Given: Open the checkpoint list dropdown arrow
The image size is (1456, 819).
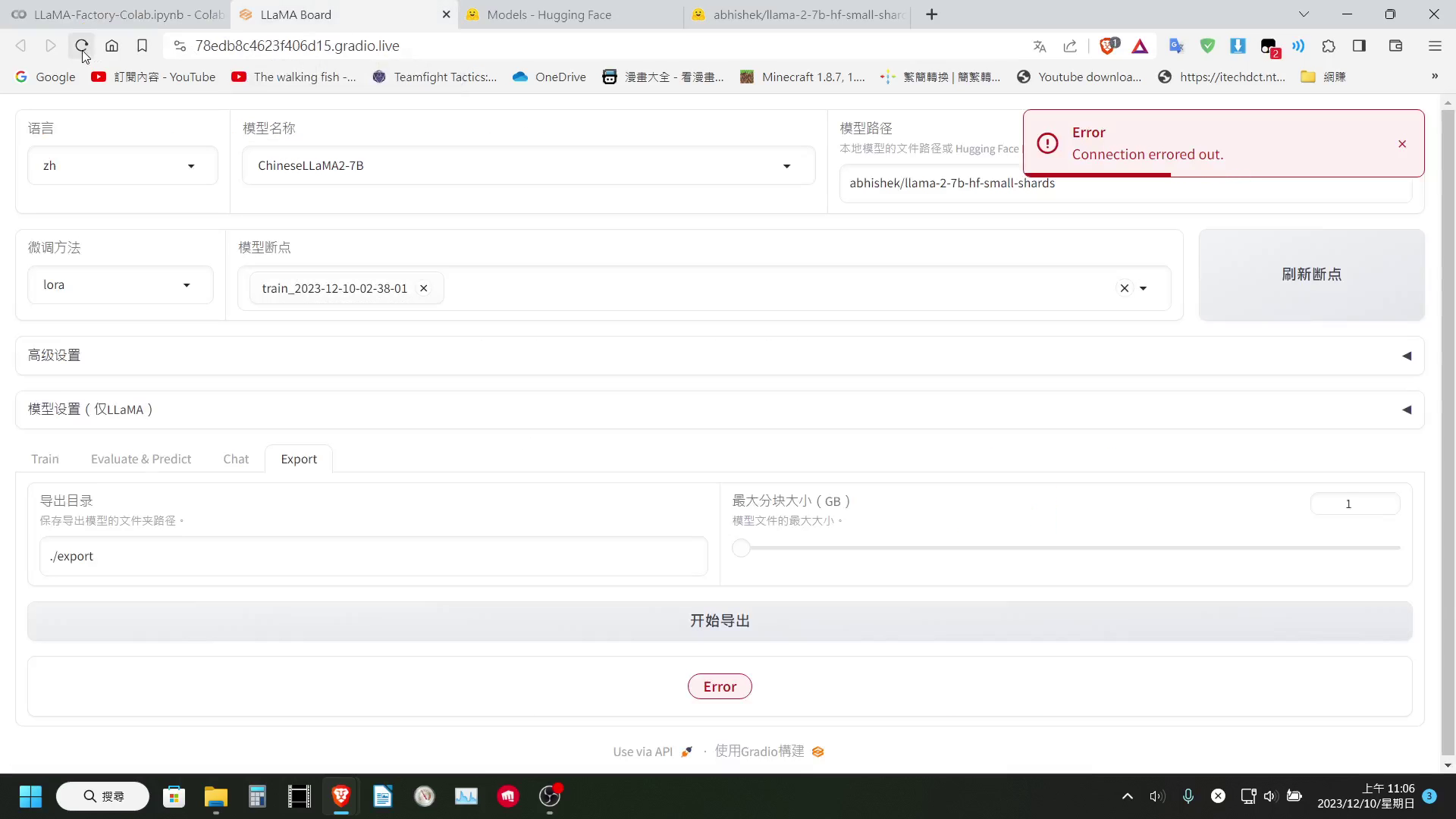Looking at the screenshot, I should (1144, 288).
